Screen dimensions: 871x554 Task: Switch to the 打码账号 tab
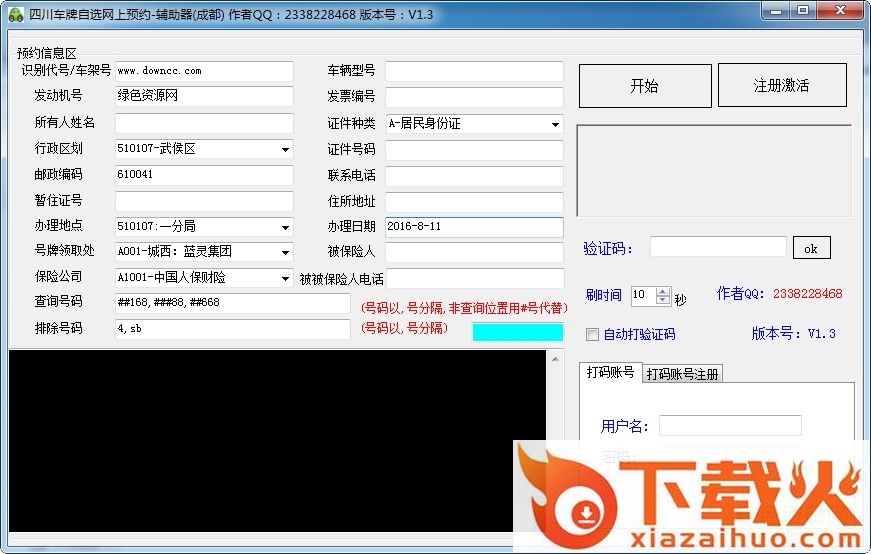pos(610,372)
